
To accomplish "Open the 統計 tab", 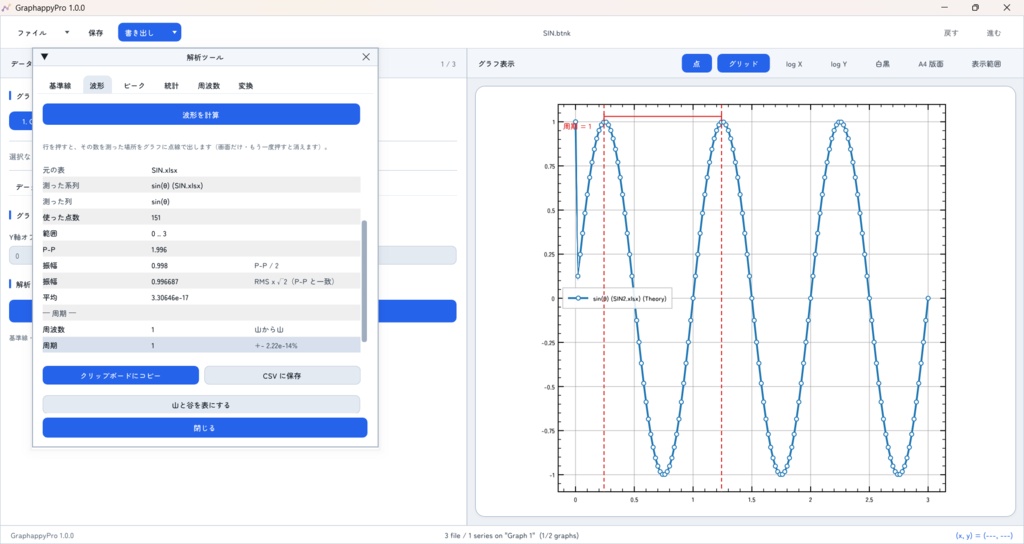I will tap(171, 86).
